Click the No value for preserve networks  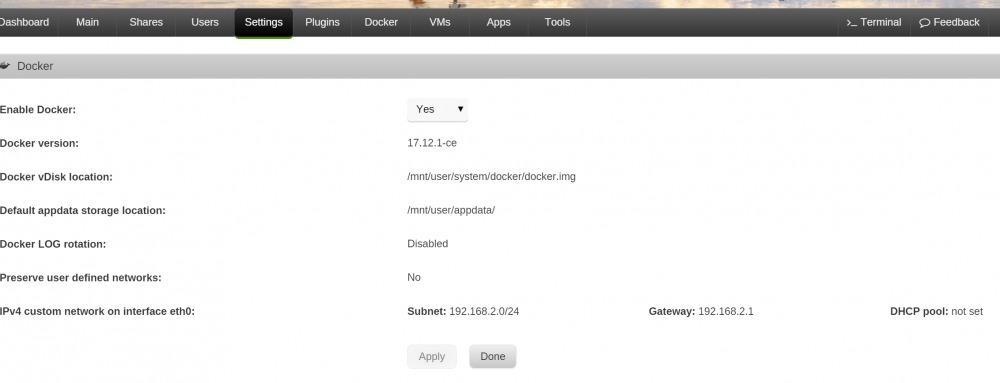[414, 277]
